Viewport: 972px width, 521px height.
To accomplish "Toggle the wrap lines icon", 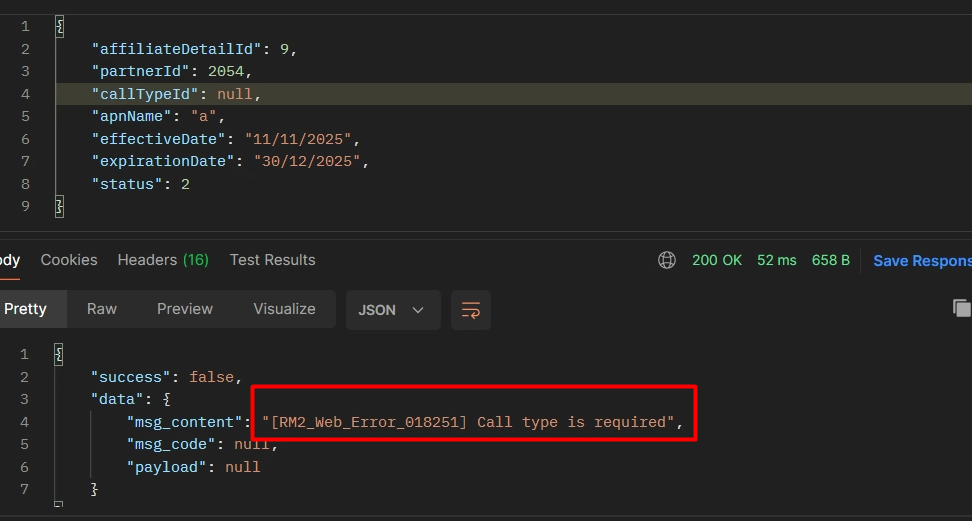I will [x=470, y=310].
